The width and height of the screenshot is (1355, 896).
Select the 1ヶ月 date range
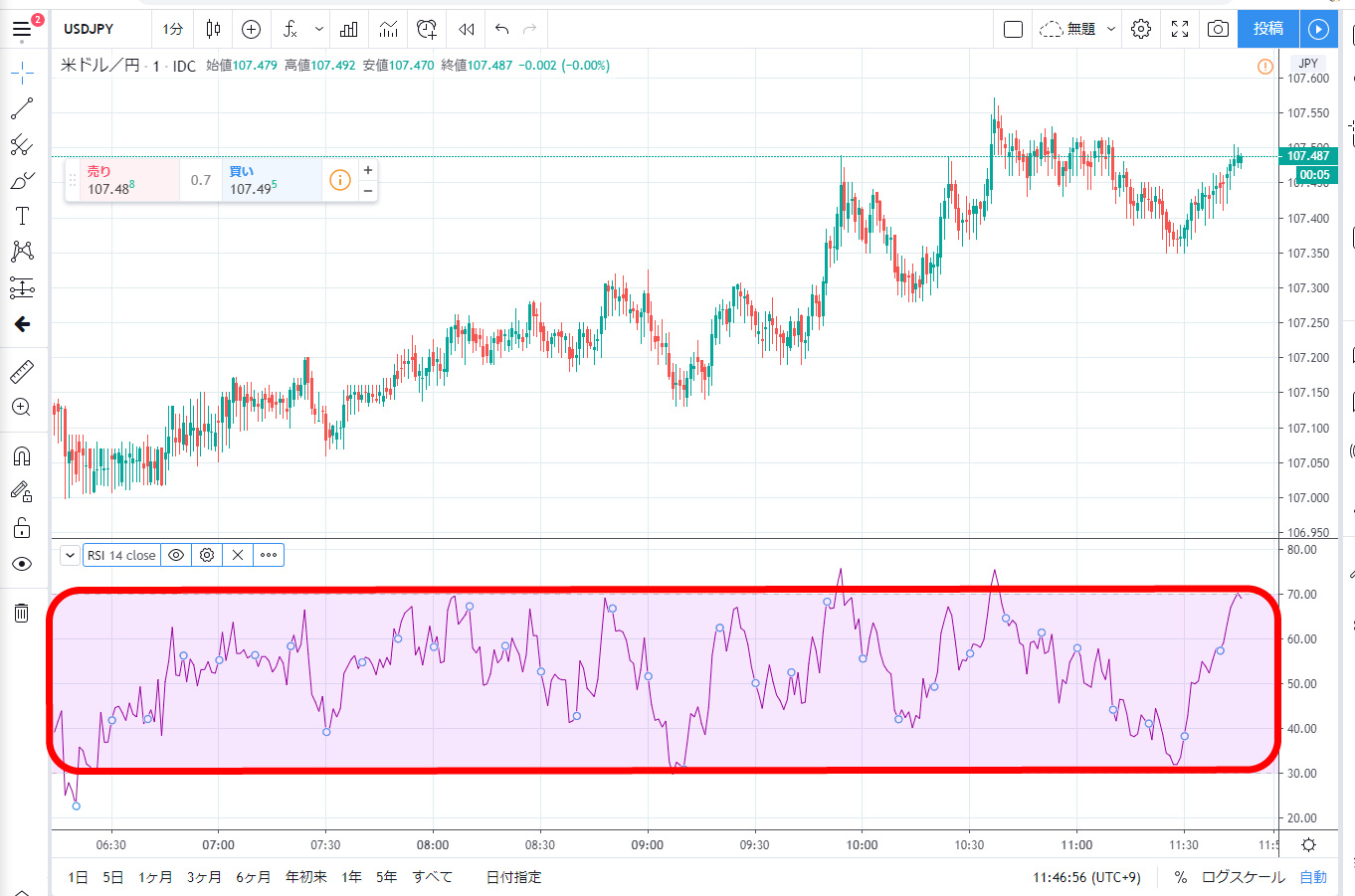click(155, 877)
